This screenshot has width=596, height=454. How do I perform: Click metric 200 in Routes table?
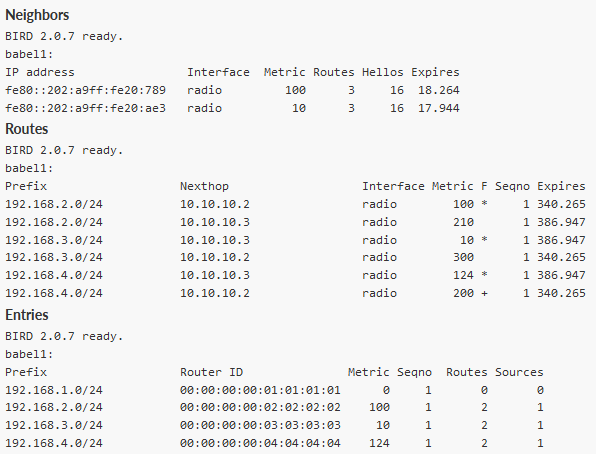(x=463, y=293)
